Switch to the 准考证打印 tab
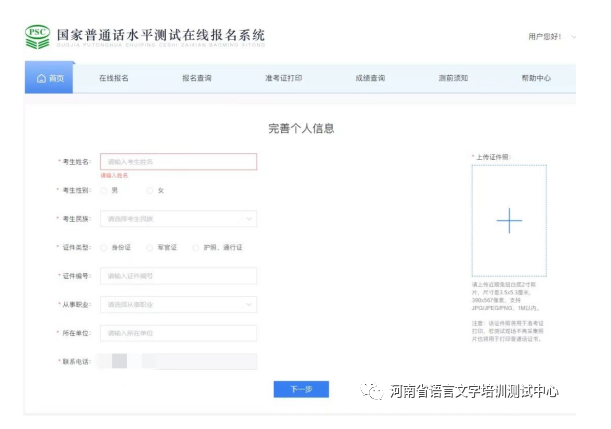This screenshot has height=429, width=611. pos(284,78)
